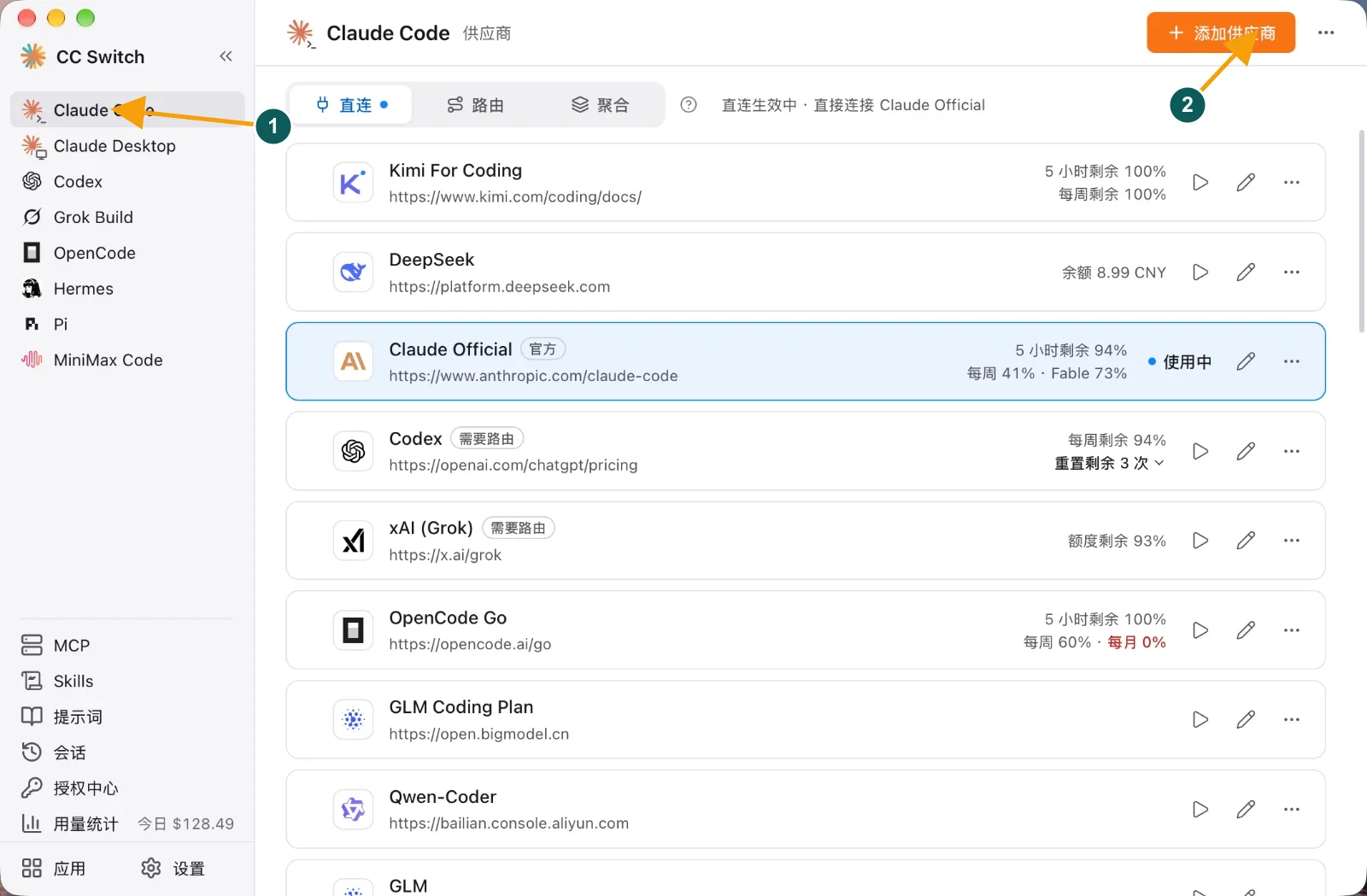The height and width of the screenshot is (896, 1367).
Task: Open https://platform.deepseek.com link
Action: 500,286
